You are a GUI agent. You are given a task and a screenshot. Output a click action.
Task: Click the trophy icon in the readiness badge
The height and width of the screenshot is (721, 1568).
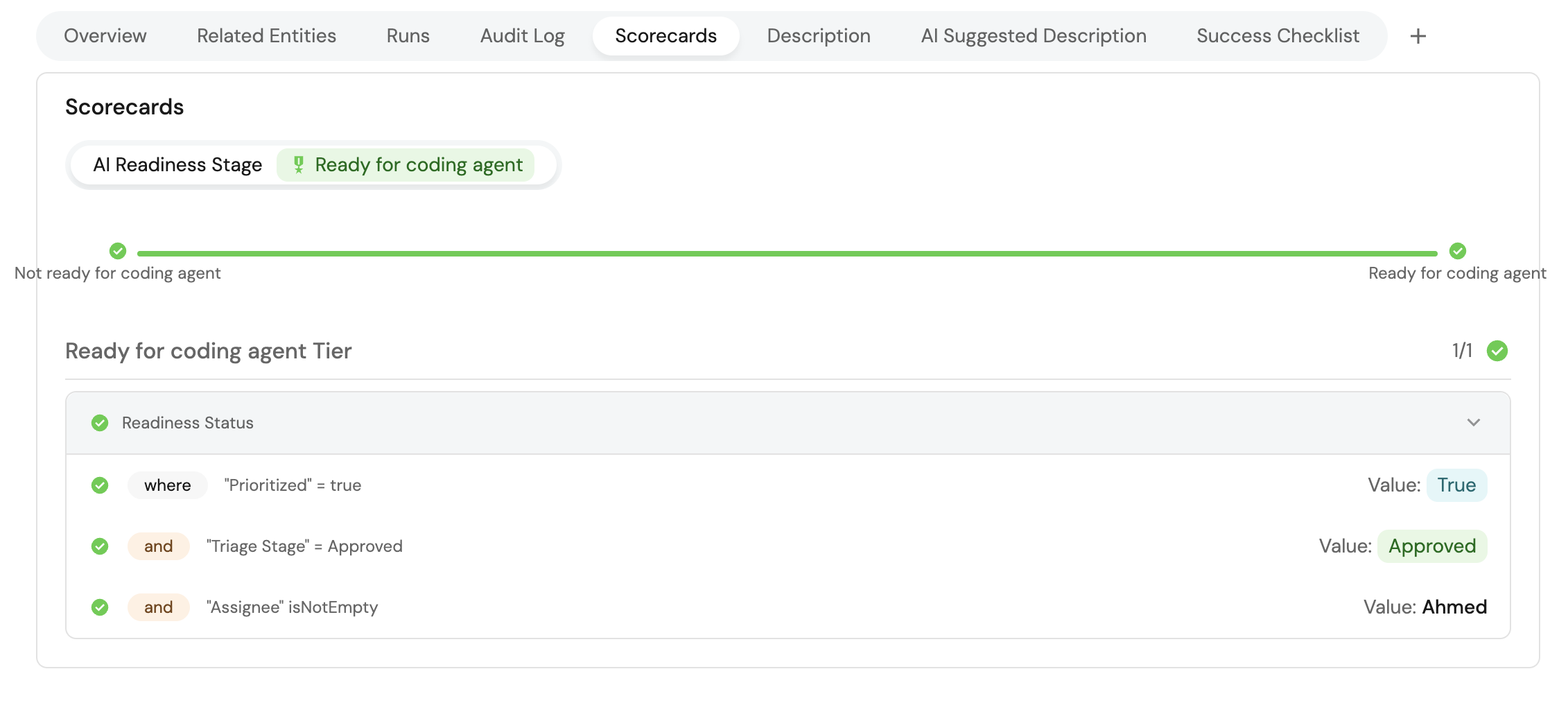[298, 165]
